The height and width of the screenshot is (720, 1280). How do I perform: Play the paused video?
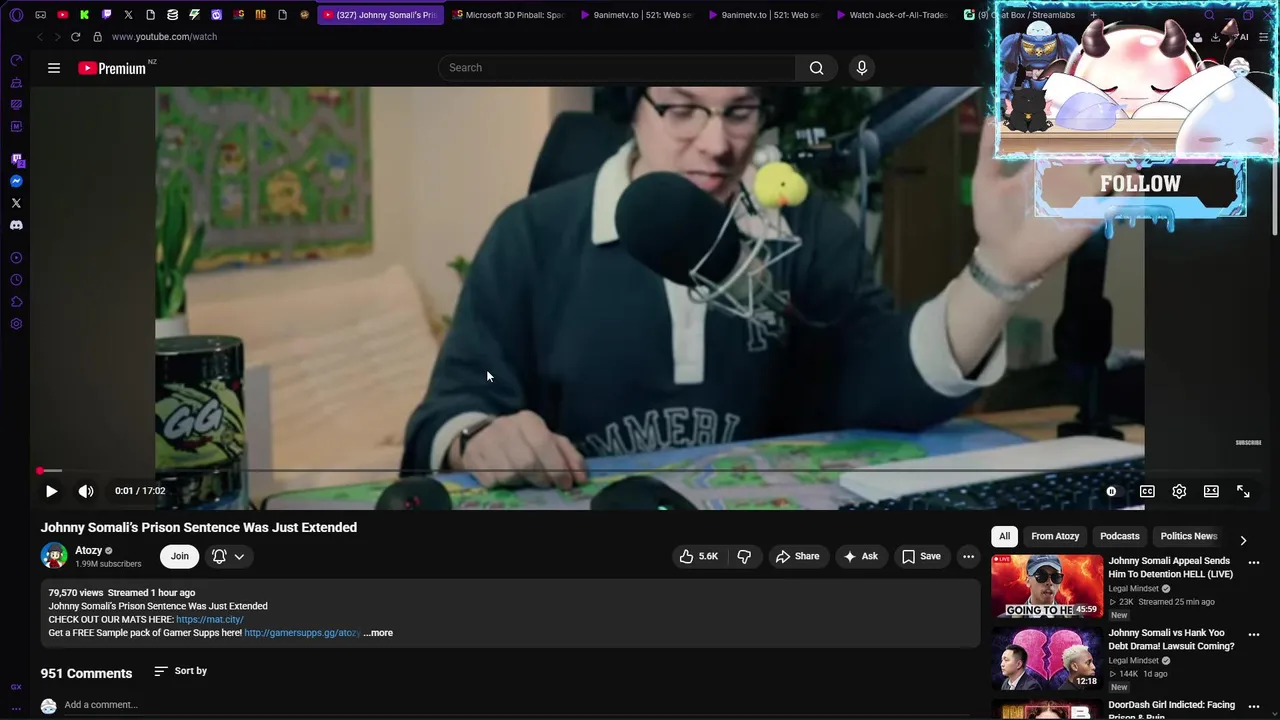[51, 491]
